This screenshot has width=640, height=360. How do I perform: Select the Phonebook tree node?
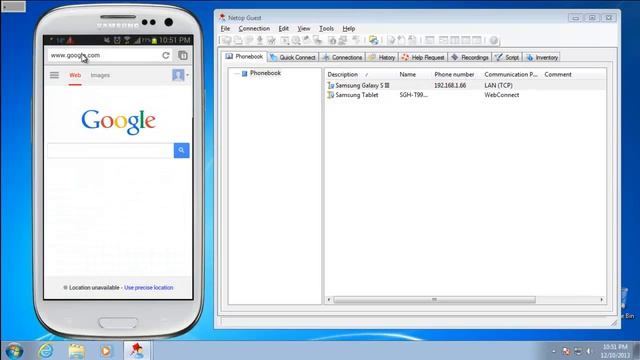tap(265, 73)
